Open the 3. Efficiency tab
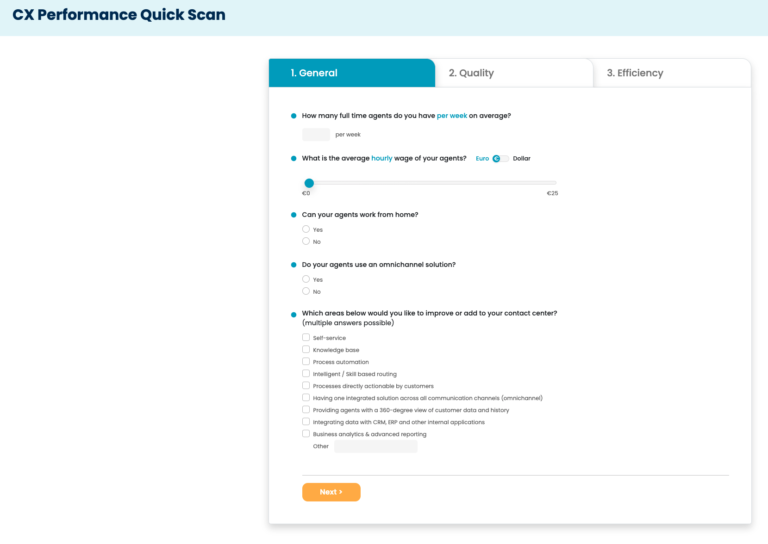Screen dimensions: 768x544 click(x=672, y=73)
